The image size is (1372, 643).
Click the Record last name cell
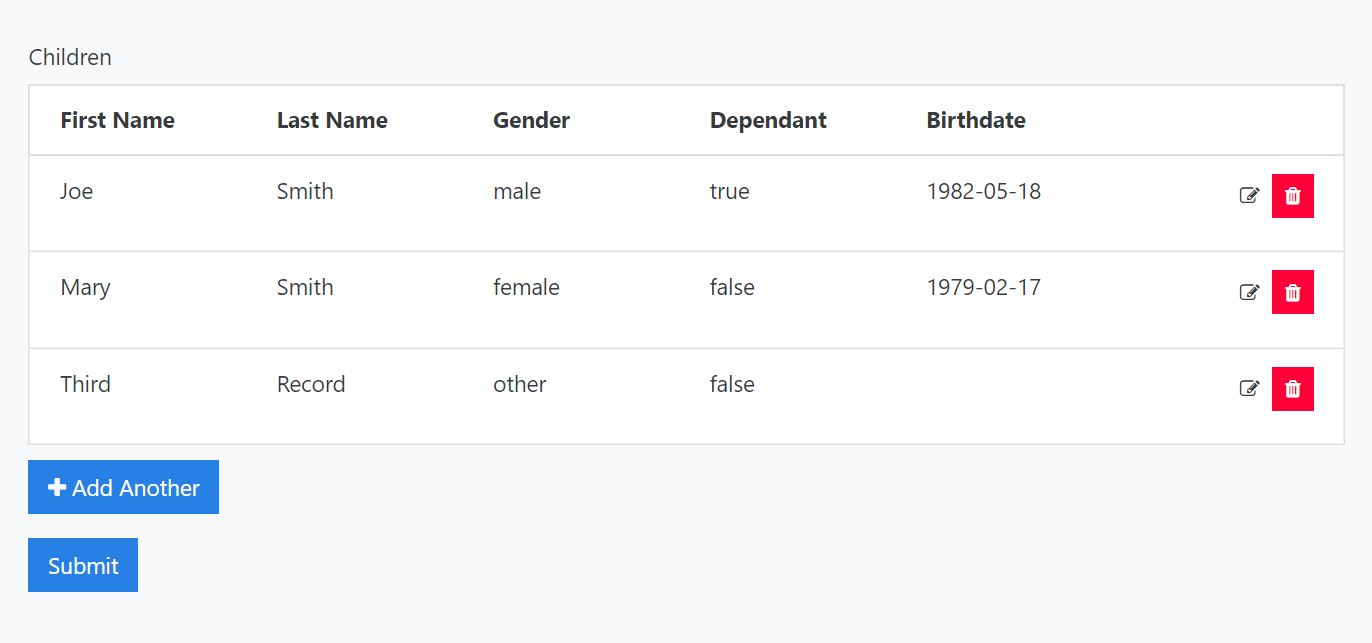click(311, 384)
